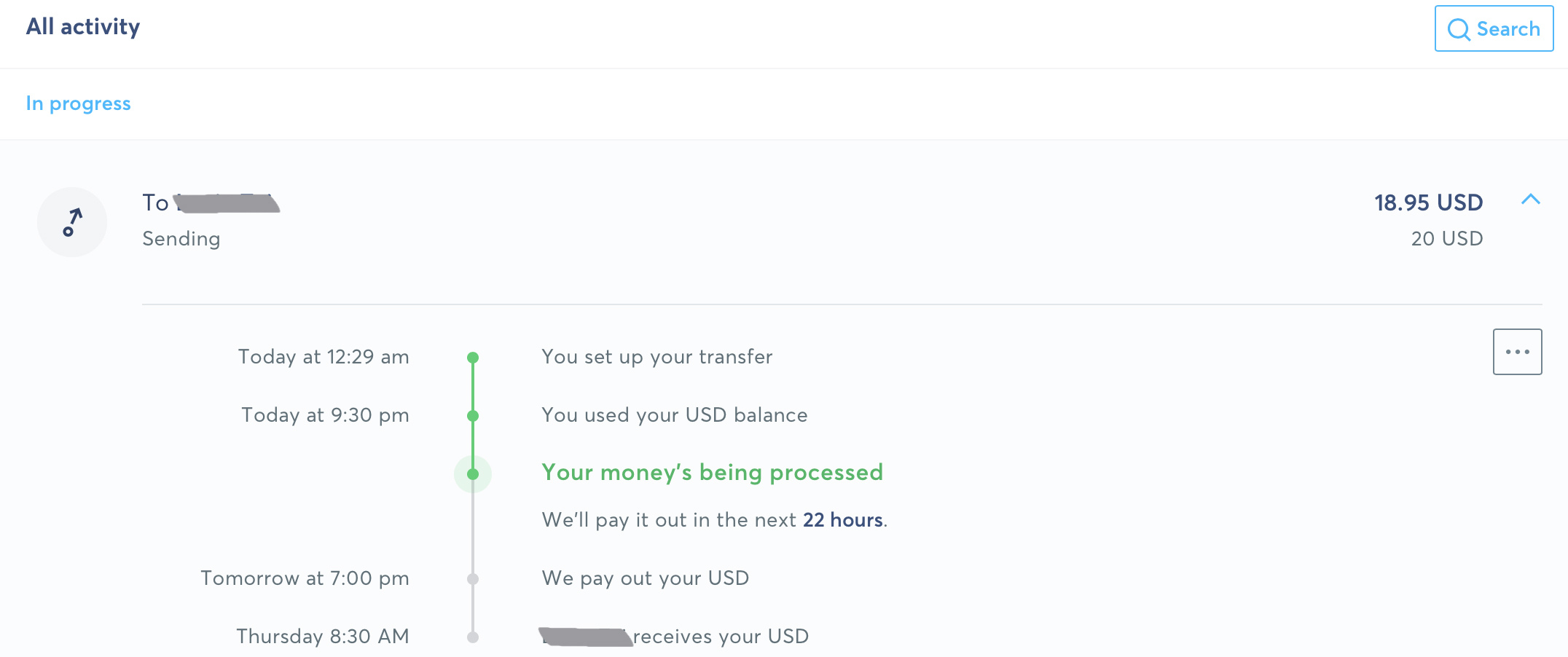
Task: Click the redacted recipient name row
Action: pos(211,202)
